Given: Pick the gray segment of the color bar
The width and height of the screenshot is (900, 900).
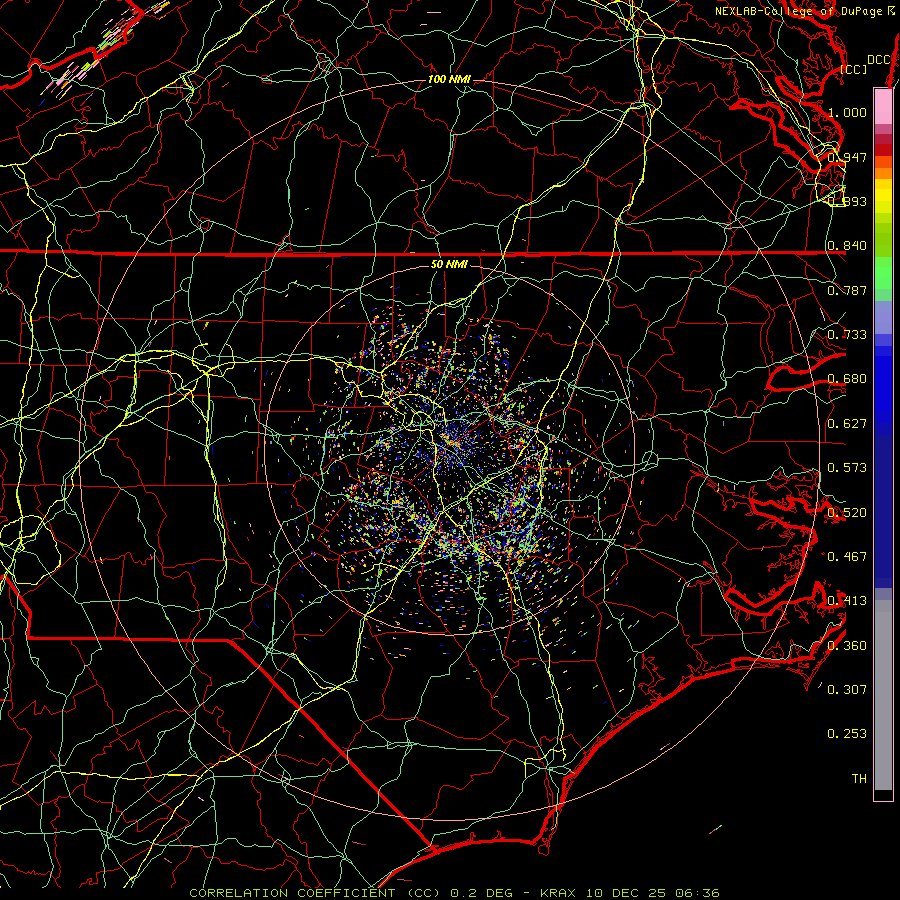Looking at the screenshot, I should click(883, 695).
